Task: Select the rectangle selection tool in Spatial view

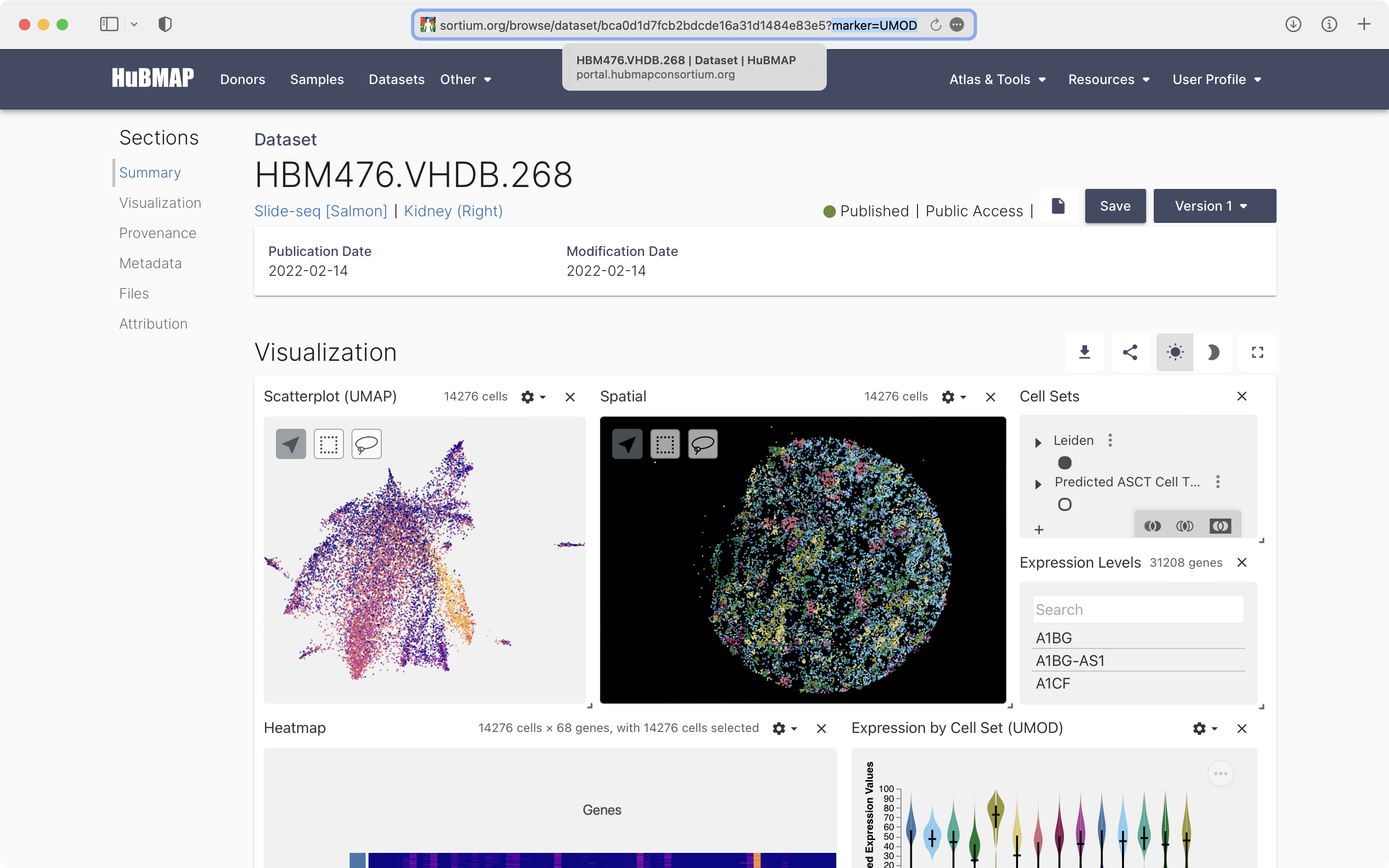Action: point(665,444)
